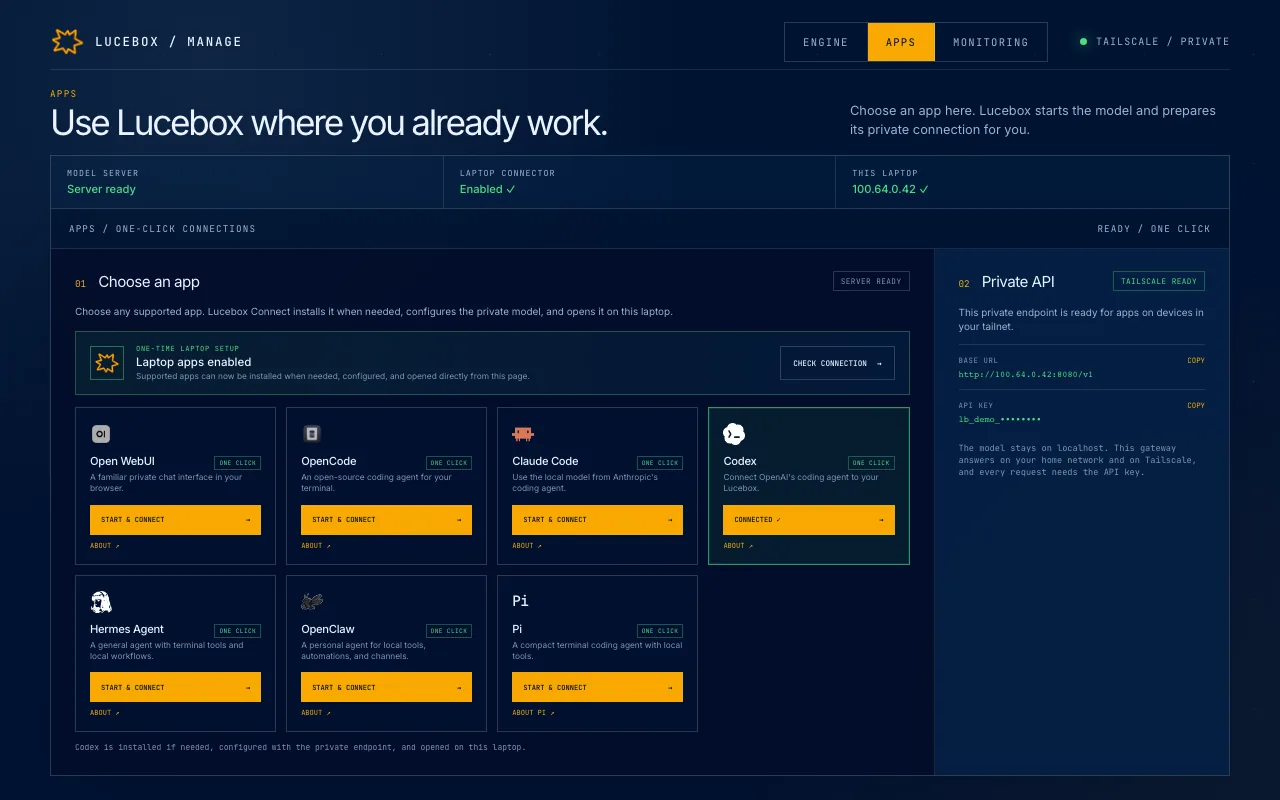This screenshot has height=800, width=1280.
Task: Start & Connect Pi
Action: point(597,688)
